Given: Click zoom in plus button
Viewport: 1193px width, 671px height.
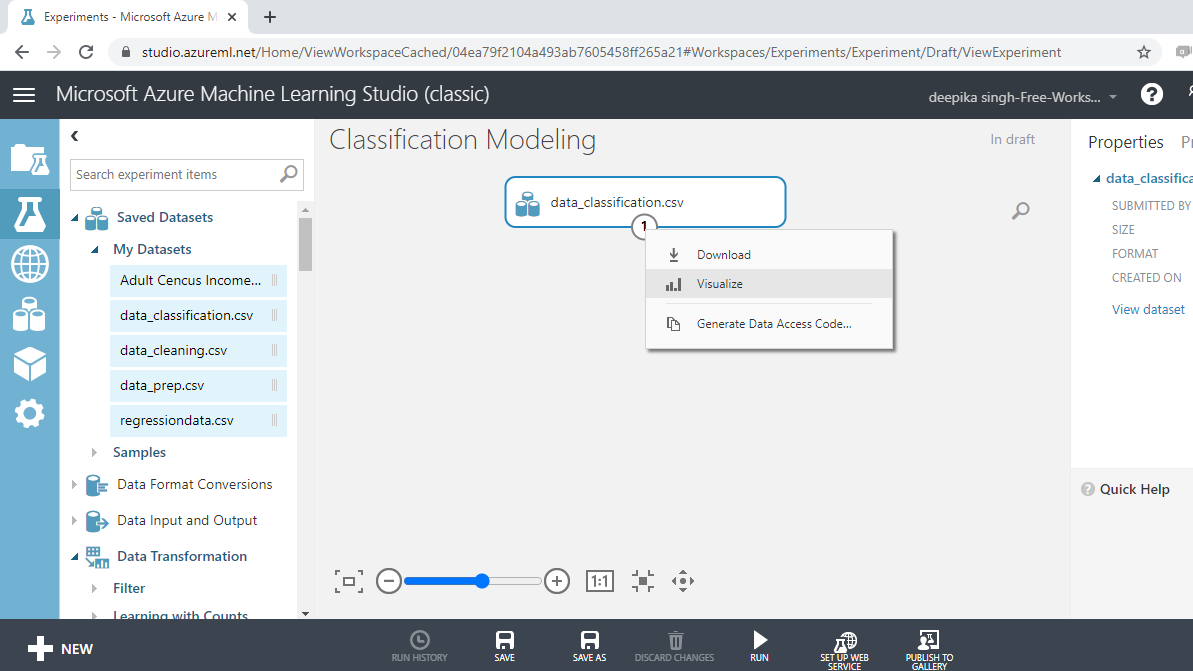Looking at the screenshot, I should click(x=557, y=581).
